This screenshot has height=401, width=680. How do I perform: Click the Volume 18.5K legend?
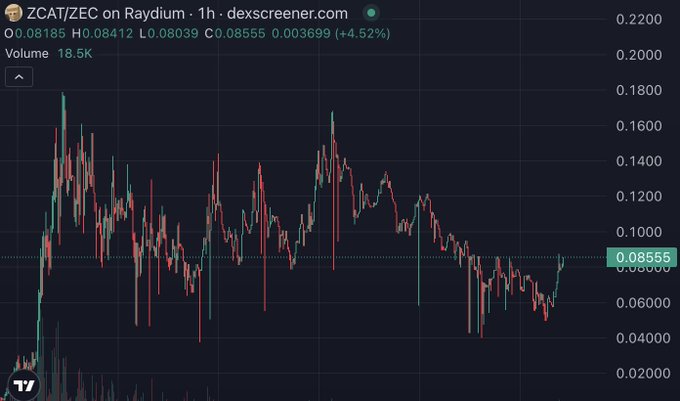pyautogui.click(x=49, y=54)
